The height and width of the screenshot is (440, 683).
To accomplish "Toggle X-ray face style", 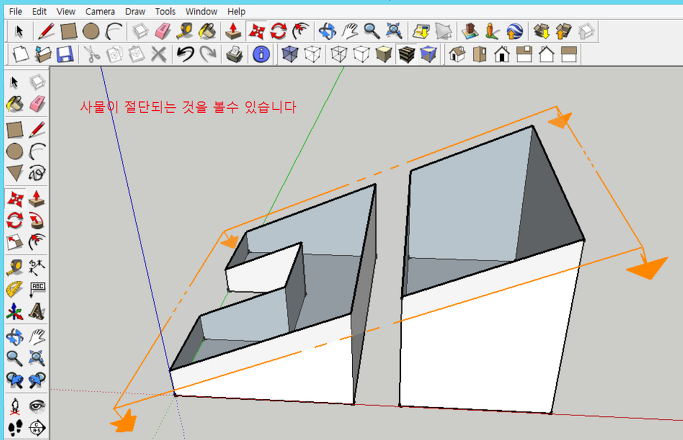I will click(x=290, y=54).
